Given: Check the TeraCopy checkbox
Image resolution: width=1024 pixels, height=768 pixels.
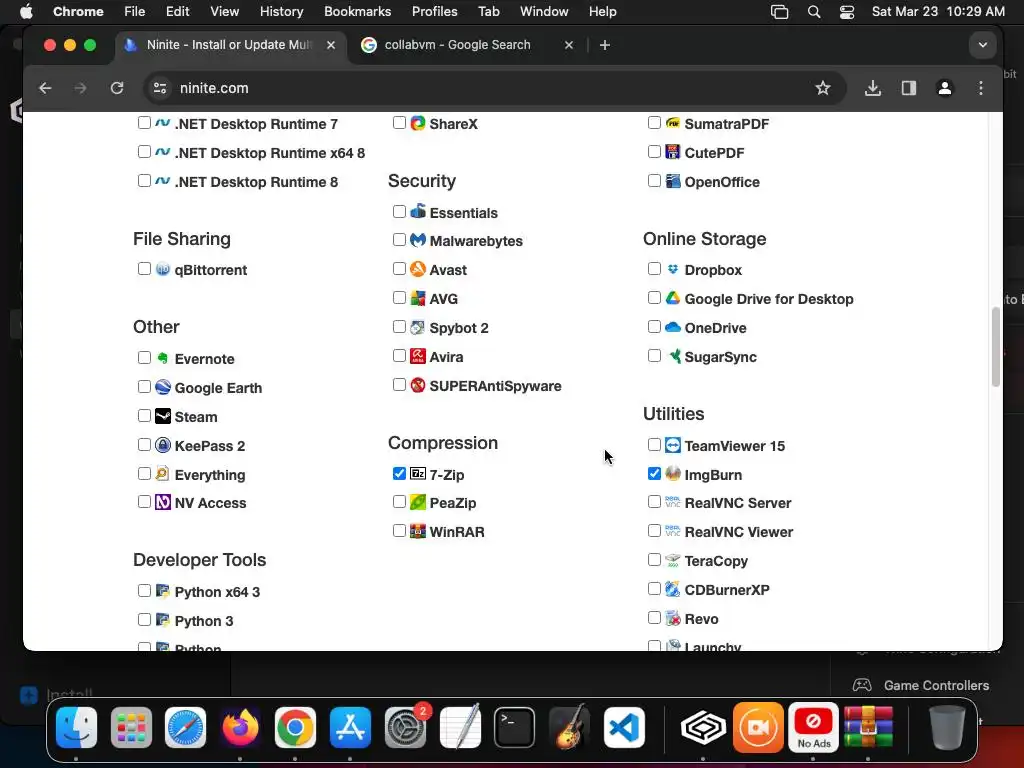Looking at the screenshot, I should click(654, 560).
